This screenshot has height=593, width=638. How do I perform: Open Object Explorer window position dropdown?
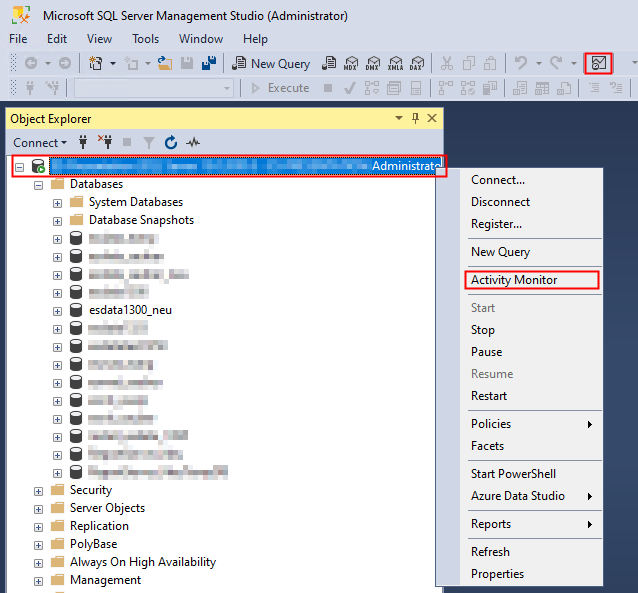click(399, 118)
